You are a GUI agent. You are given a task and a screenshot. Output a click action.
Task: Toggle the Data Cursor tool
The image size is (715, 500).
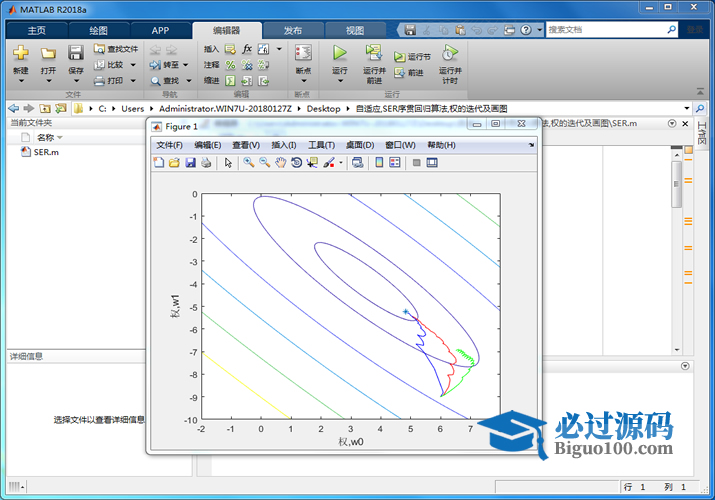pyautogui.click(x=312, y=163)
